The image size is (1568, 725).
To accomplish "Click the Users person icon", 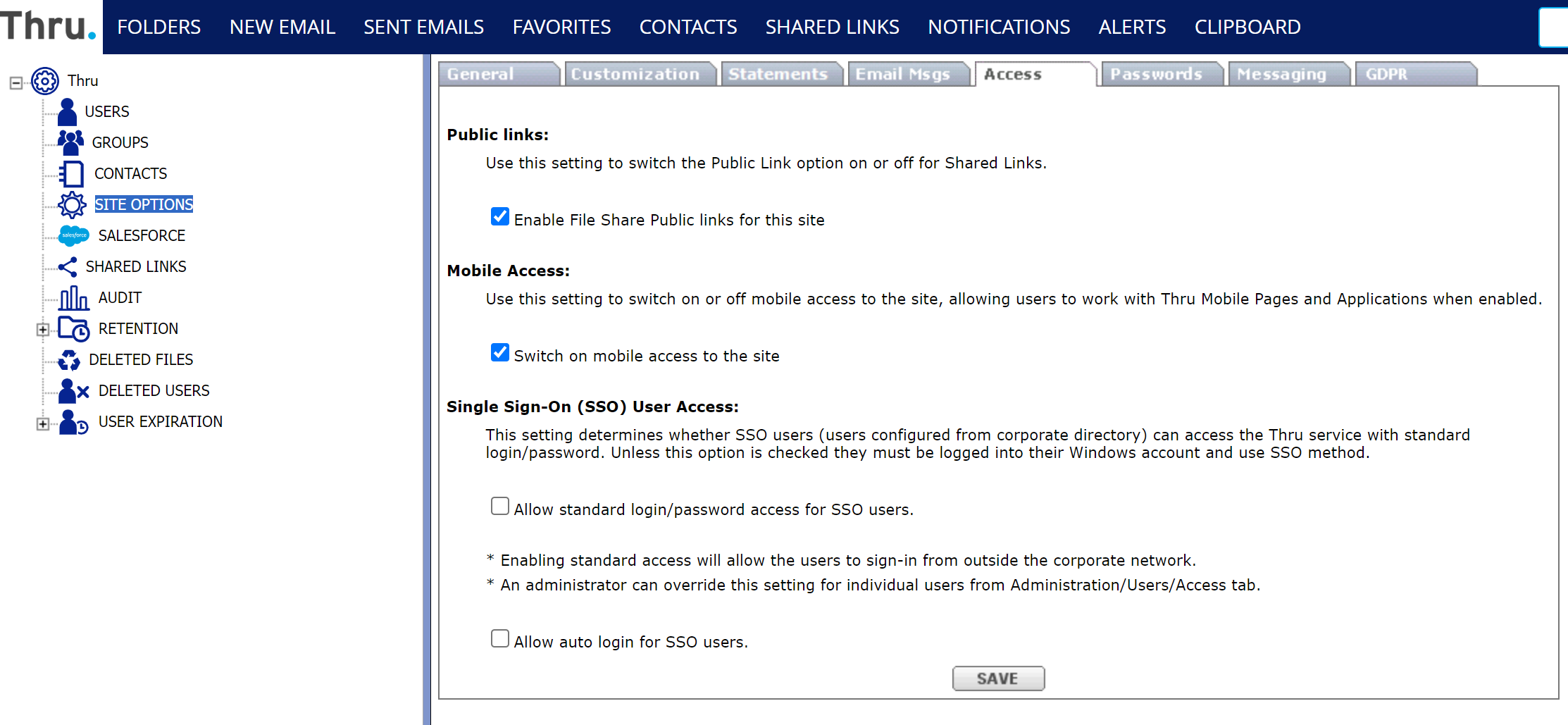I will click(x=68, y=112).
